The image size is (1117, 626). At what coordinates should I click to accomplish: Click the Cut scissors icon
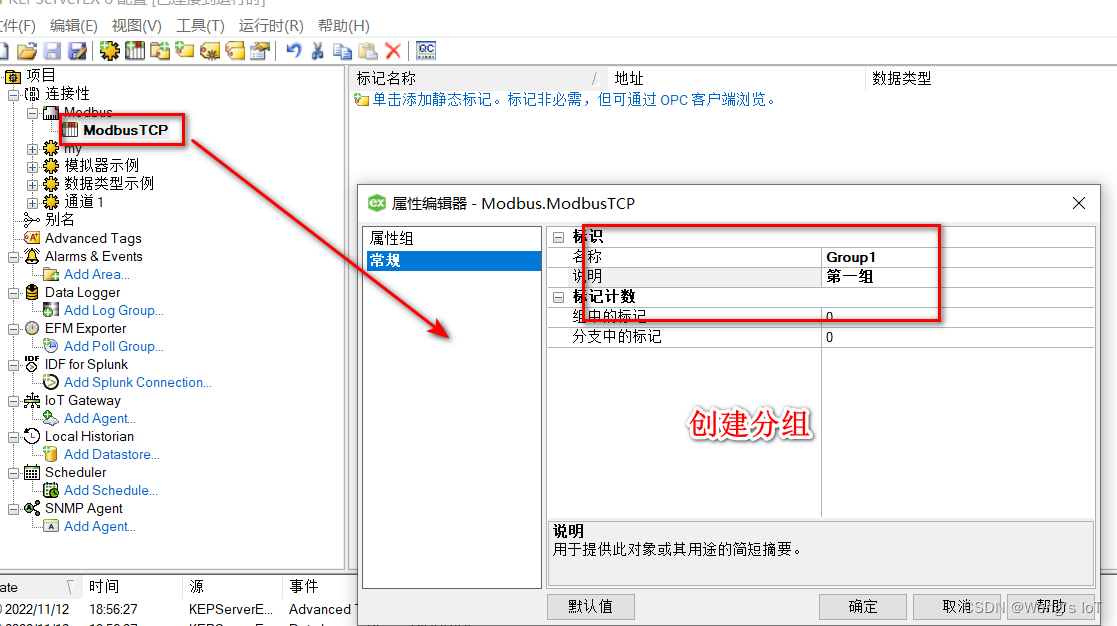coord(318,51)
